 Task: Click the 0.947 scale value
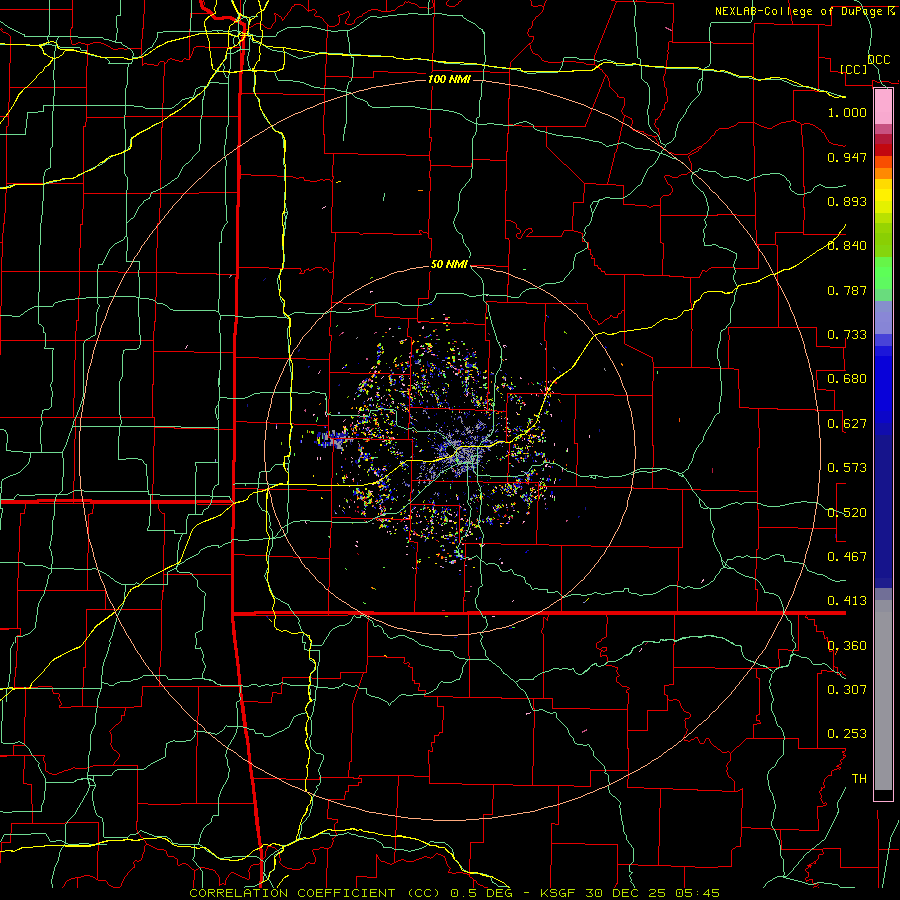847,157
